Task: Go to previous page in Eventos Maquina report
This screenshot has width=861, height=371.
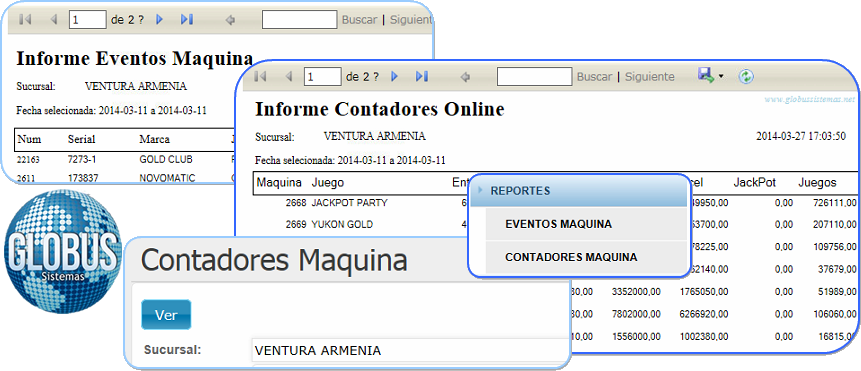Action: click(x=53, y=20)
